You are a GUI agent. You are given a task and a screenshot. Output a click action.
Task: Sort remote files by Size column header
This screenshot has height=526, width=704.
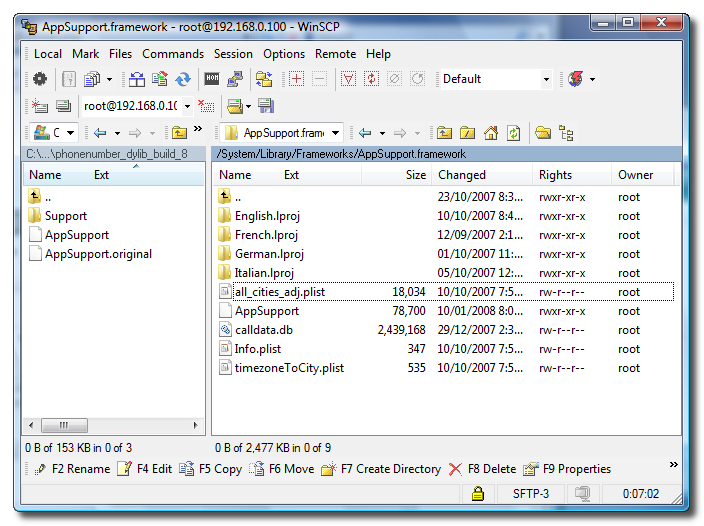coord(396,175)
